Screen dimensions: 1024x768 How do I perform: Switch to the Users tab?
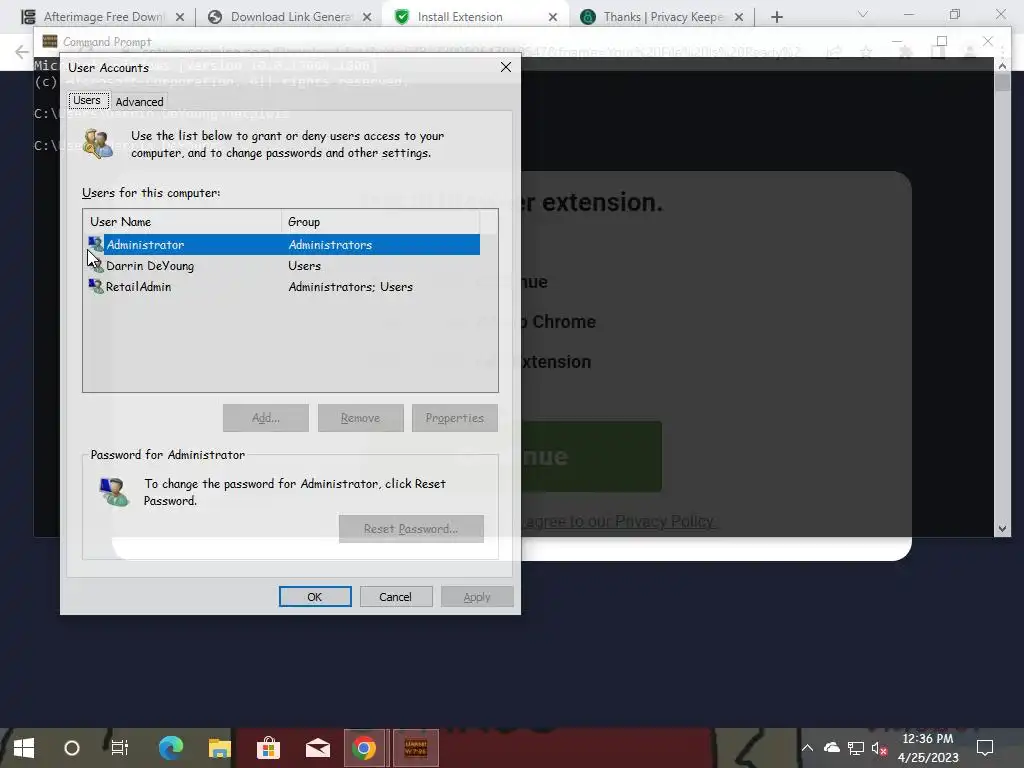(87, 101)
